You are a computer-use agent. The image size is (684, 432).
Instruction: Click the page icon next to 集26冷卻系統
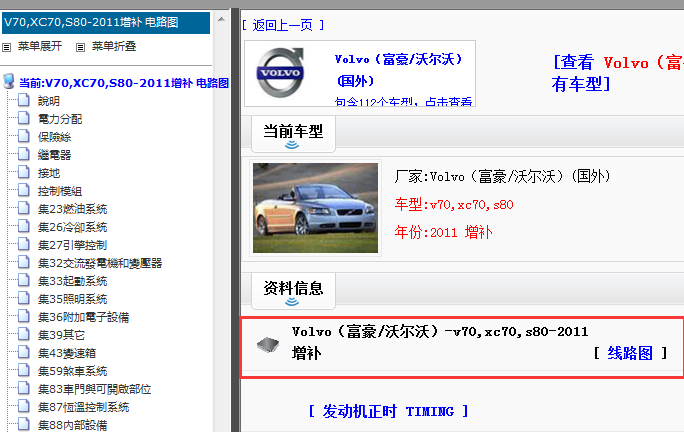pyautogui.click(x=24, y=226)
